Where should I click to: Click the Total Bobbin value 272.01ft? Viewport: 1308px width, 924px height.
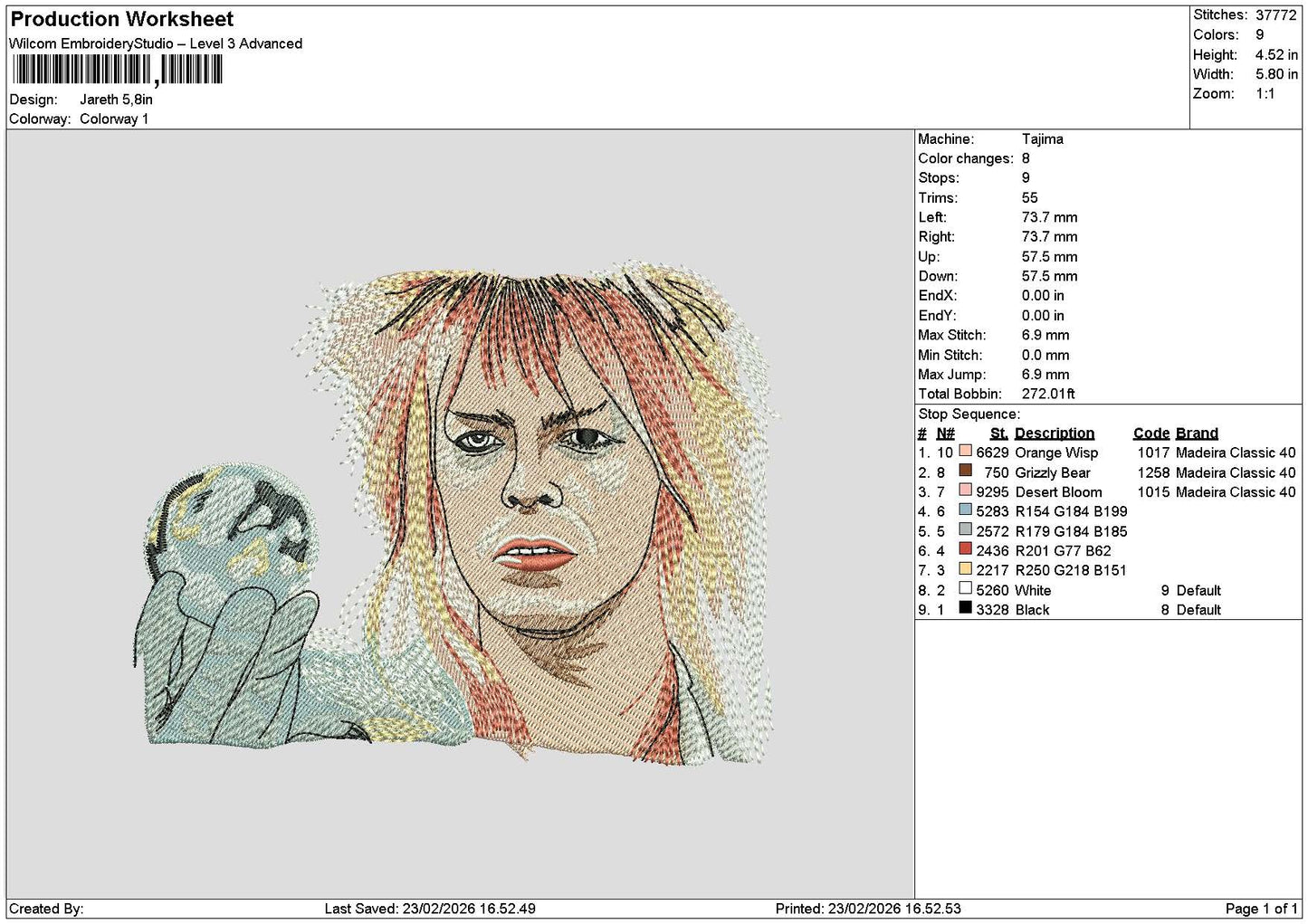tap(1048, 394)
